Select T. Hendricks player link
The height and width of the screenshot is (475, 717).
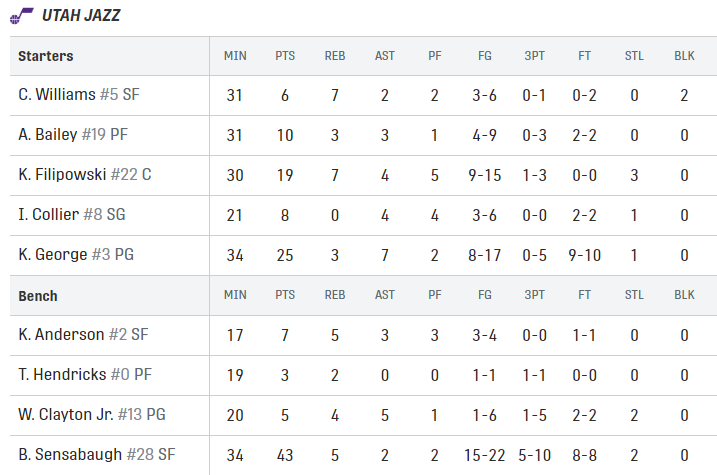click(x=62, y=374)
